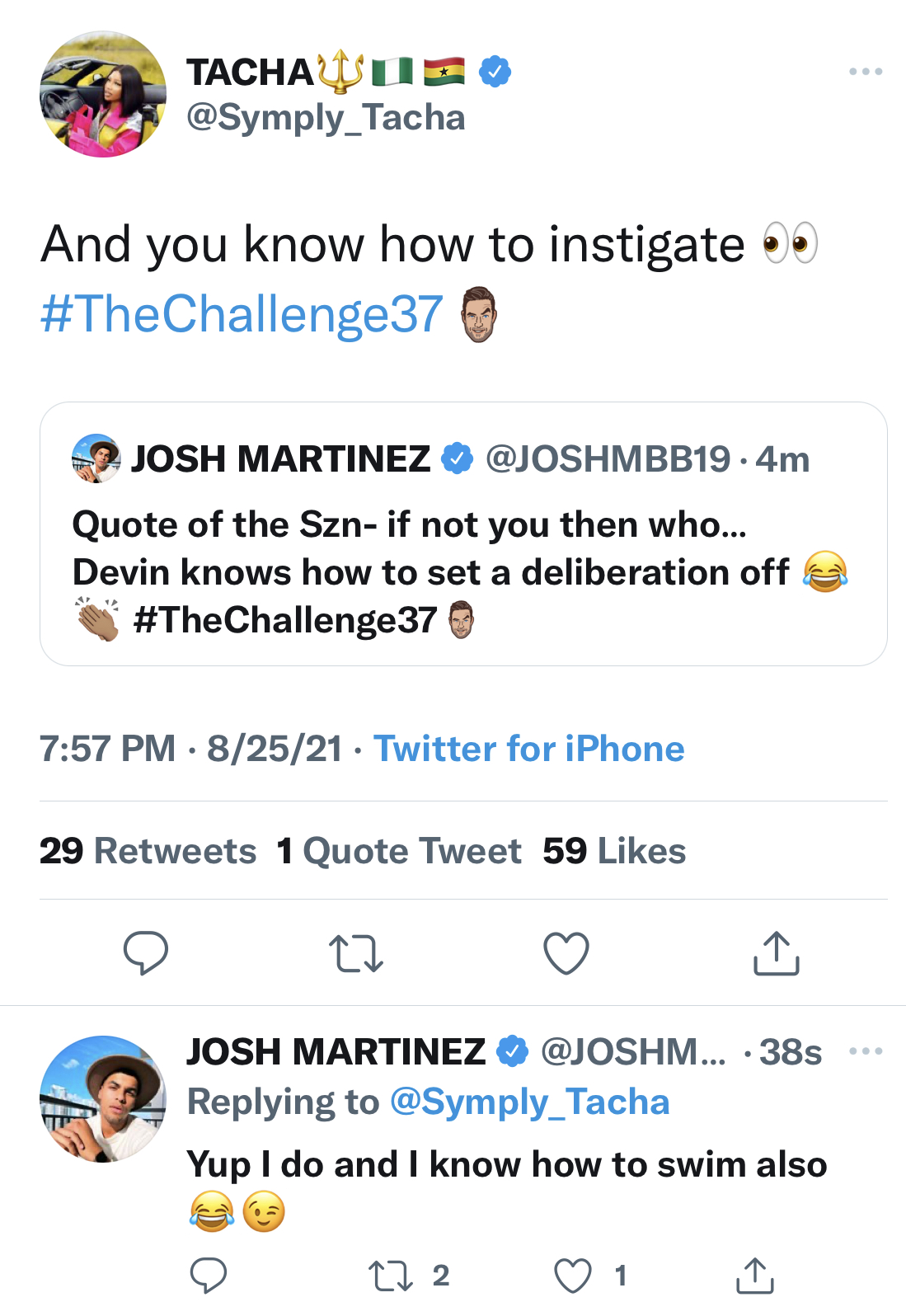906x1316 pixels.
Task: Retweet Tacha's main tweet
Action: tap(356, 953)
